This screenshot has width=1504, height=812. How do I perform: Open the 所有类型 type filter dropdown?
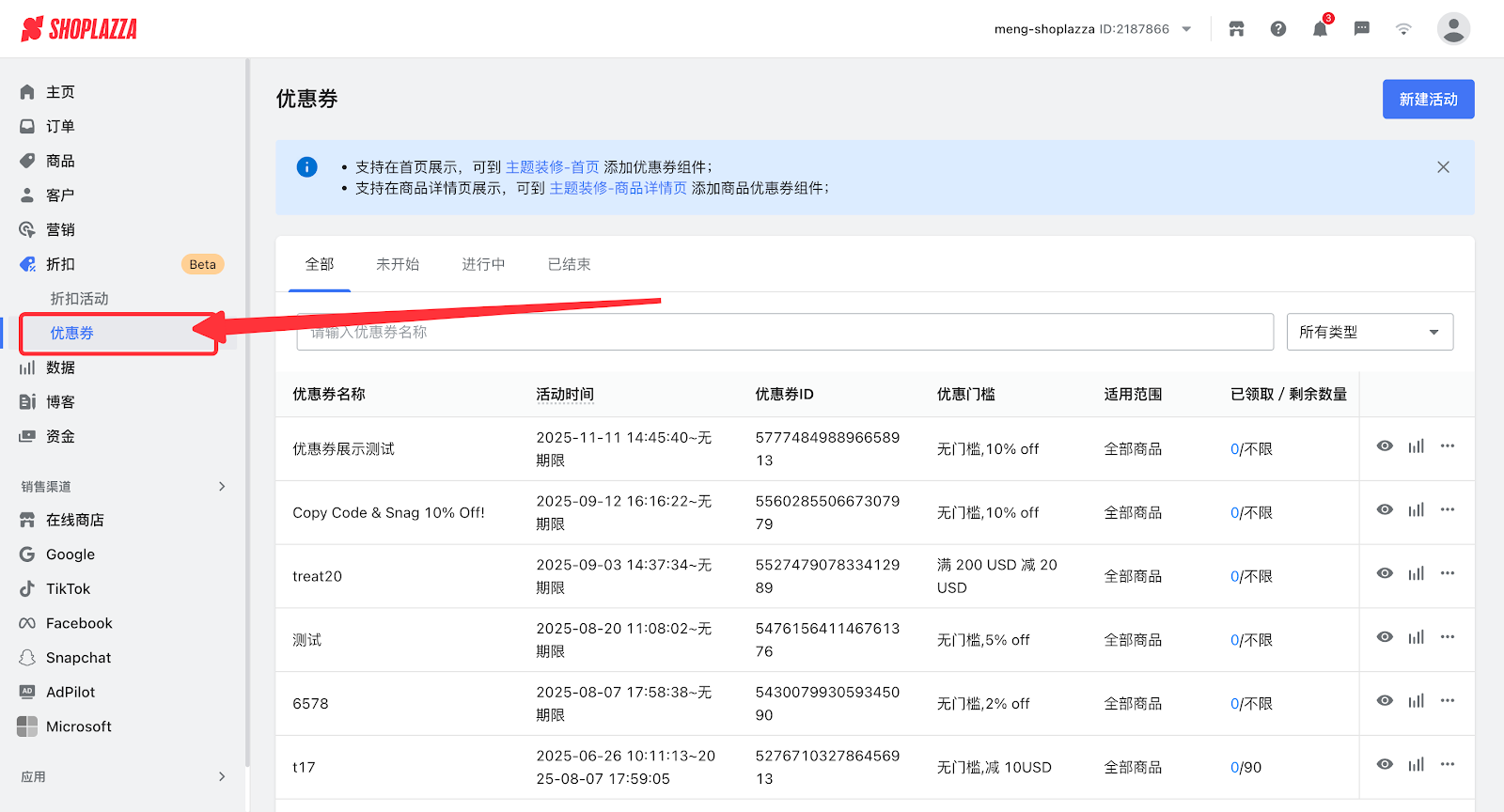click(x=1370, y=332)
